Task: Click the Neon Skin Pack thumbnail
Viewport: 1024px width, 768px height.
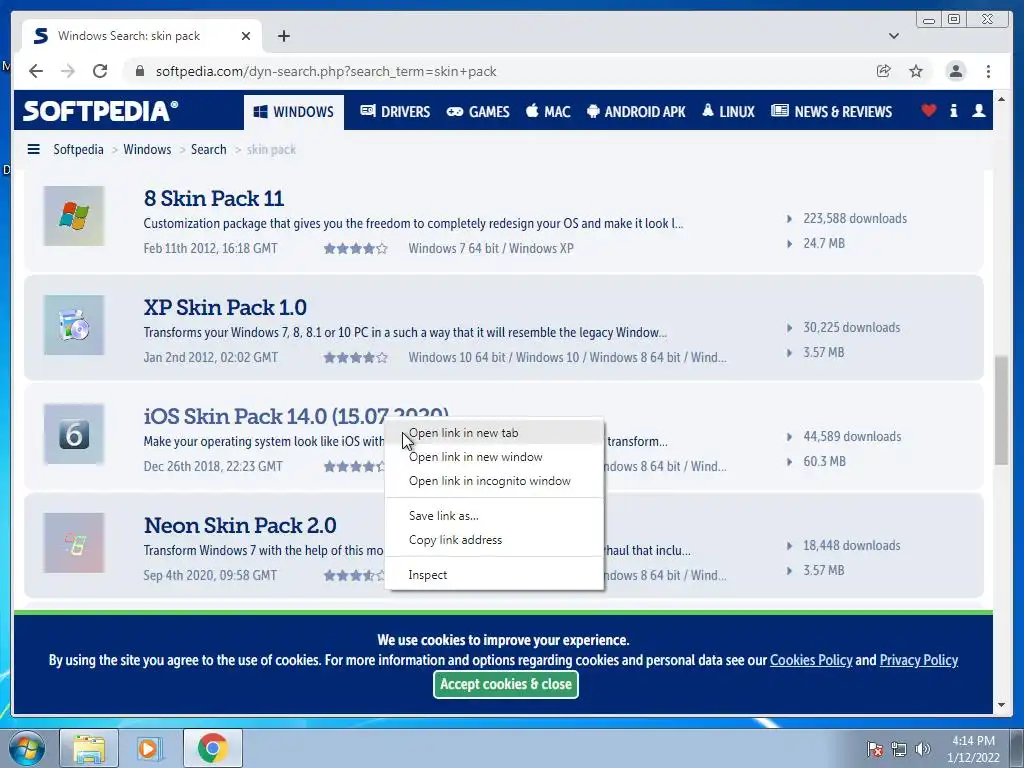Action: [x=74, y=543]
